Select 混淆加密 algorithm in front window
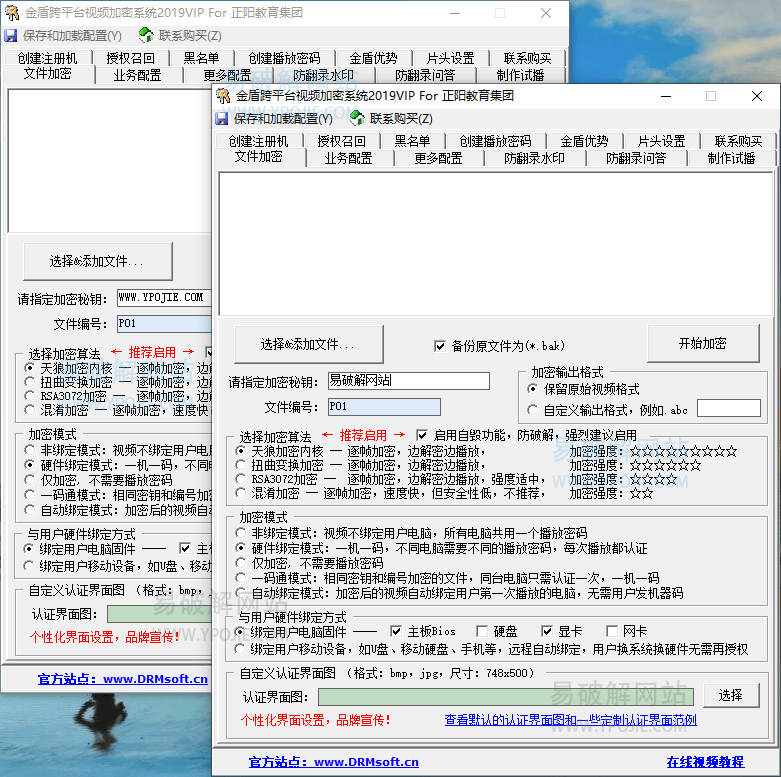 click(x=241, y=493)
